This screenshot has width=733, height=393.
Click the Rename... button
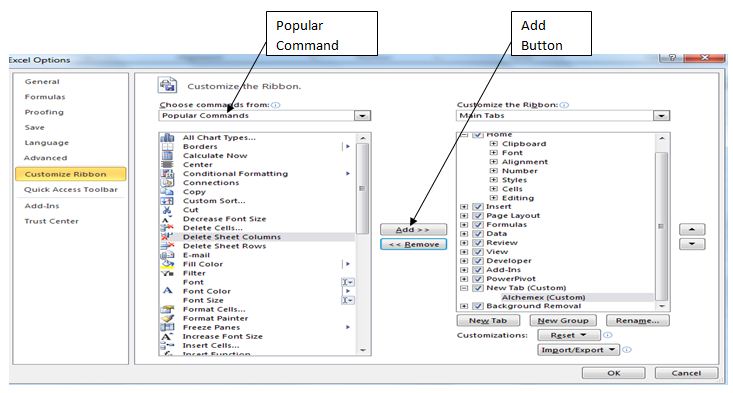click(638, 321)
